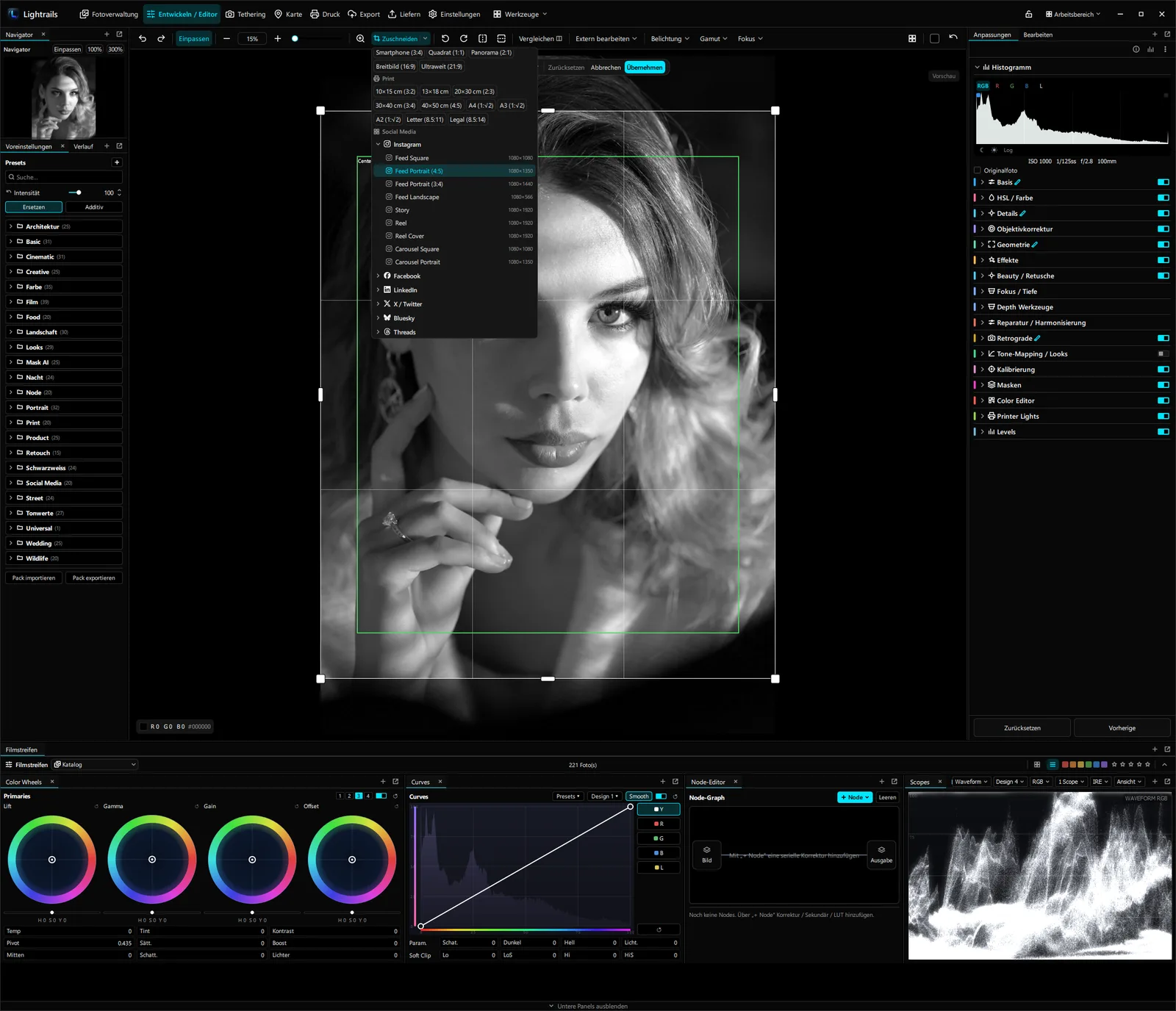Click the undo arrow in the toolbar
The height and width of the screenshot is (1011, 1176).
(x=143, y=39)
